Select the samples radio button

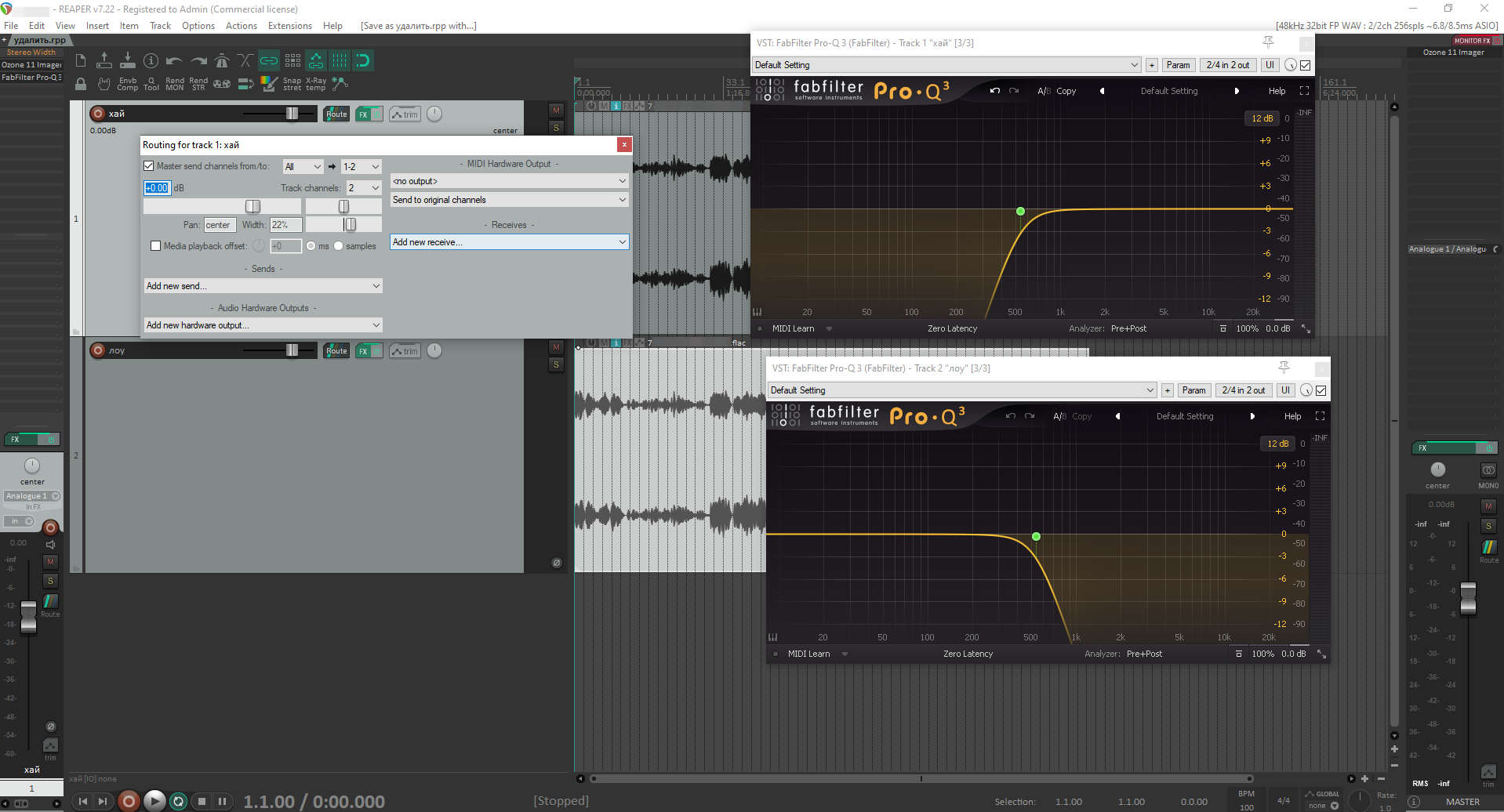(x=339, y=246)
